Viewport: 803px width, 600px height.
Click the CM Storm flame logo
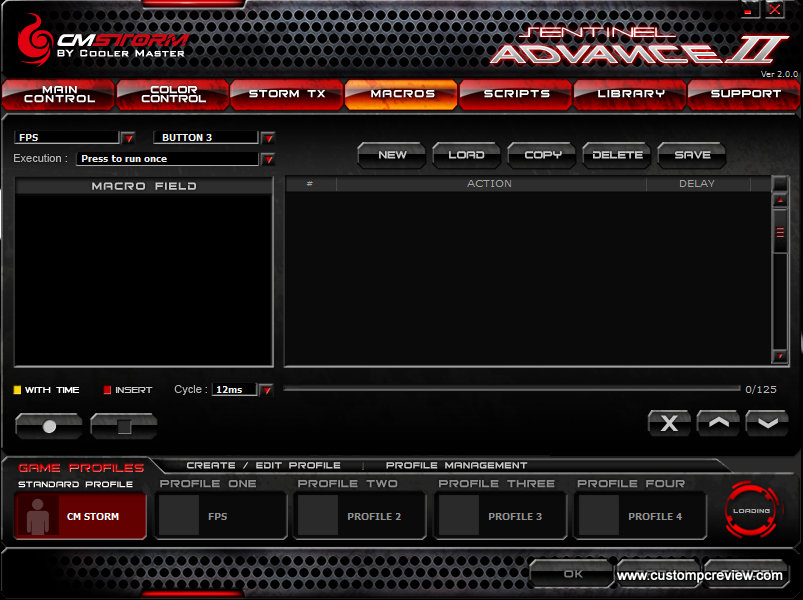point(35,40)
